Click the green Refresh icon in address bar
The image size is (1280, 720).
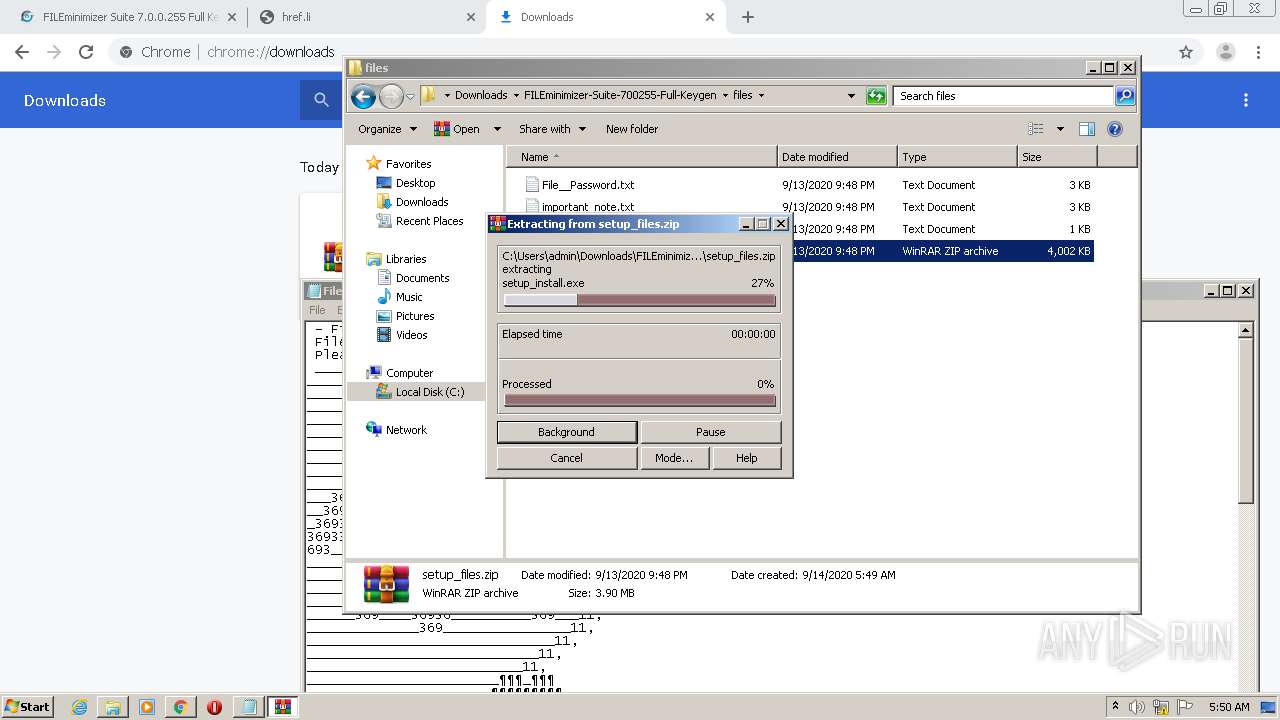point(876,96)
